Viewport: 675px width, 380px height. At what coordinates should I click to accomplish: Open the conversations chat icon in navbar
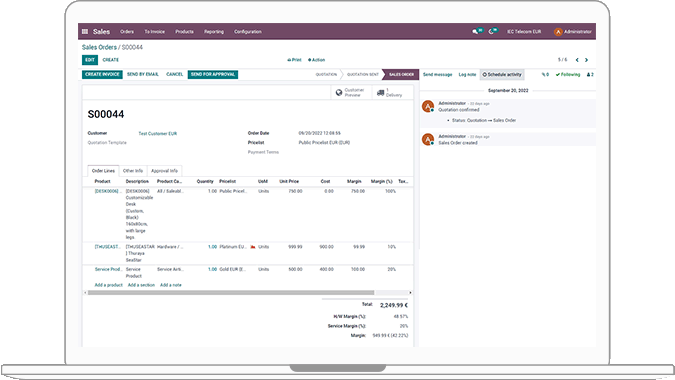pos(477,31)
